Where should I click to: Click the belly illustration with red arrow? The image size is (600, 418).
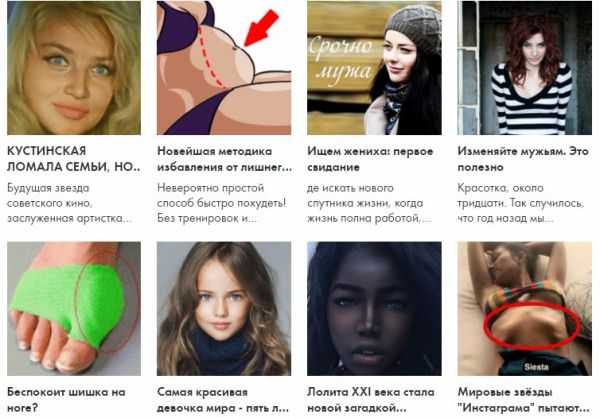pyautogui.click(x=224, y=68)
